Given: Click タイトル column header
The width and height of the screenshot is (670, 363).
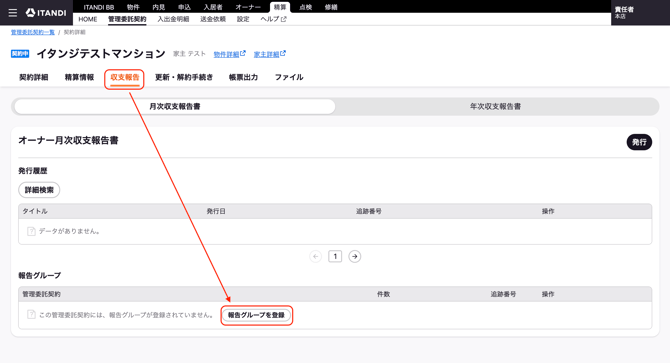Looking at the screenshot, I should [35, 211].
